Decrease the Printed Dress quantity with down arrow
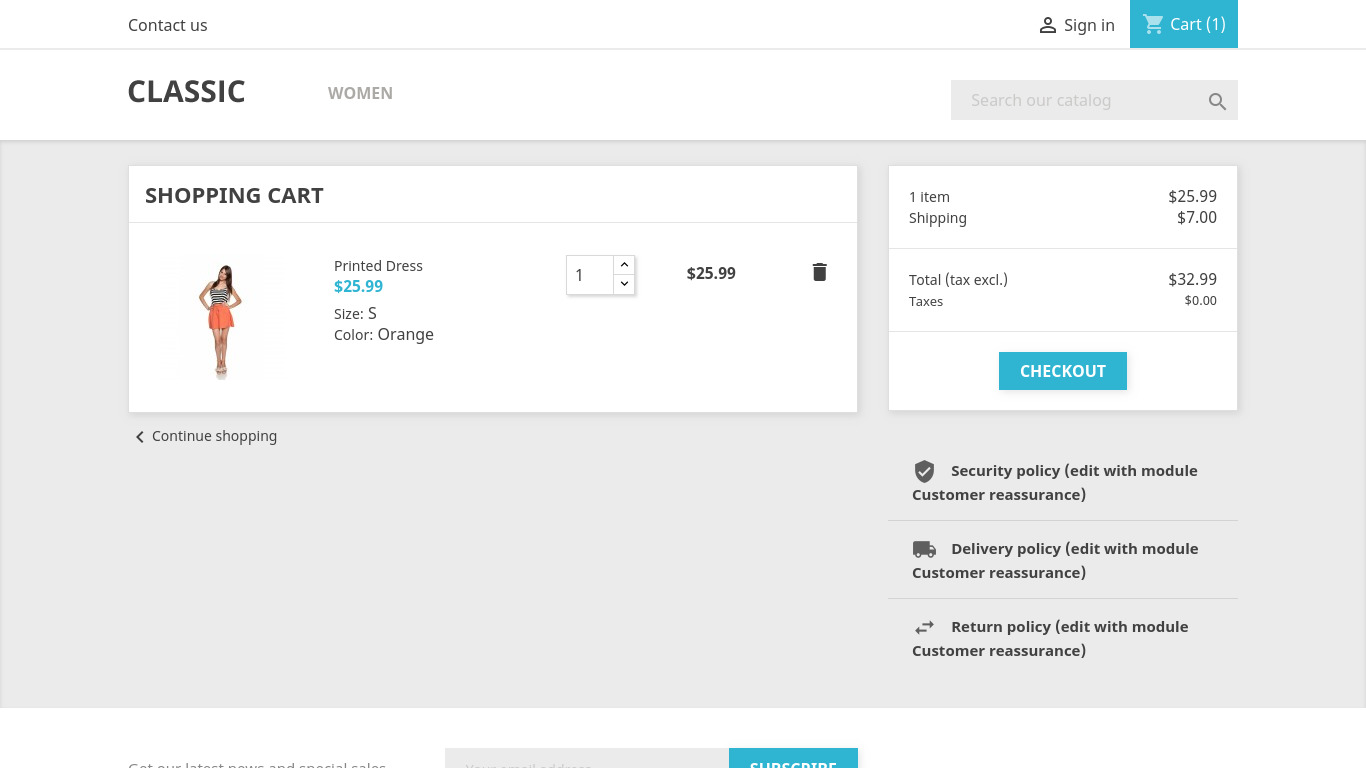 point(624,284)
